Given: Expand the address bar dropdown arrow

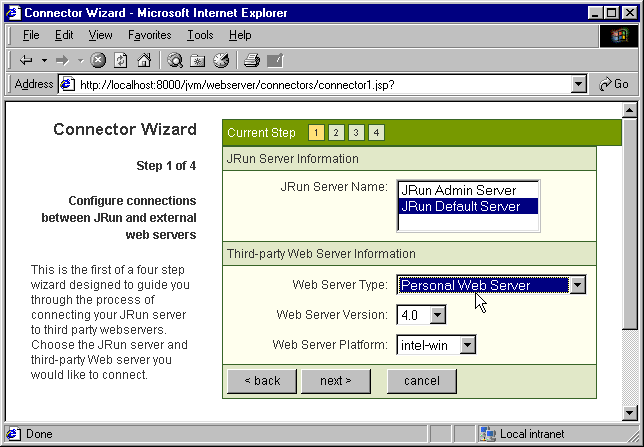Looking at the screenshot, I should pyautogui.click(x=578, y=85).
